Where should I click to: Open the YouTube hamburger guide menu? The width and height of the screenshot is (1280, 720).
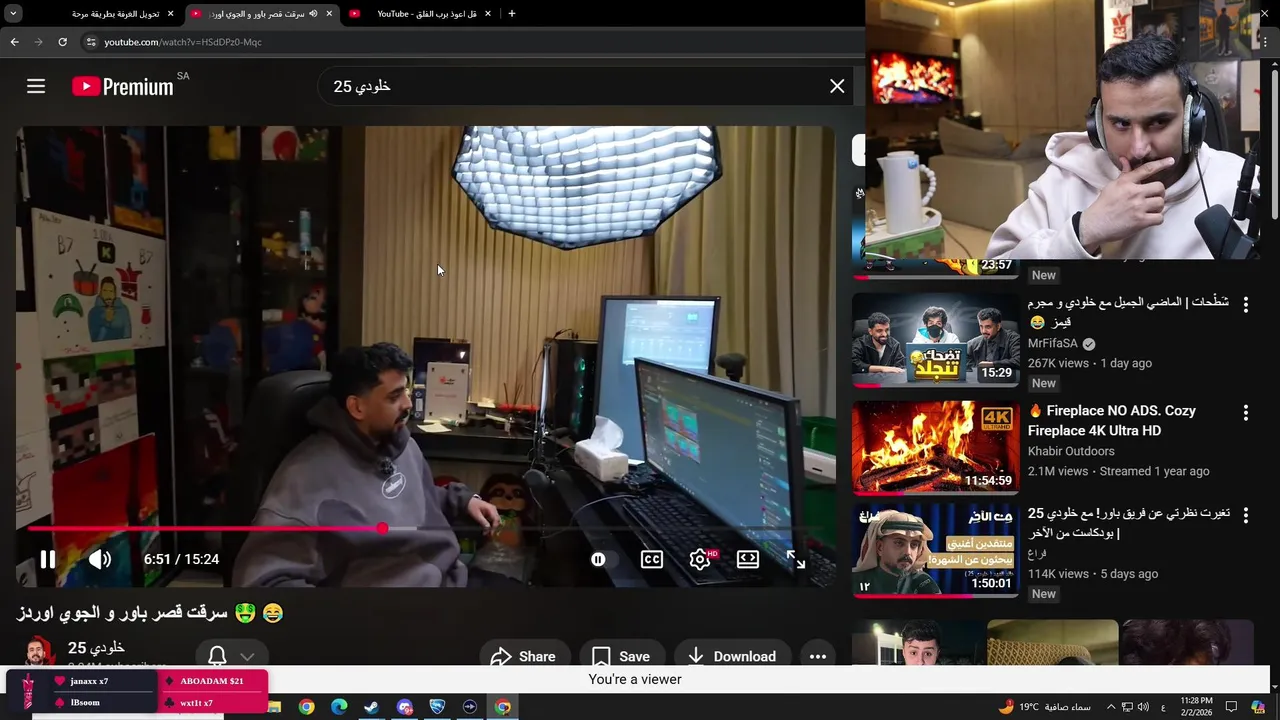[36, 87]
